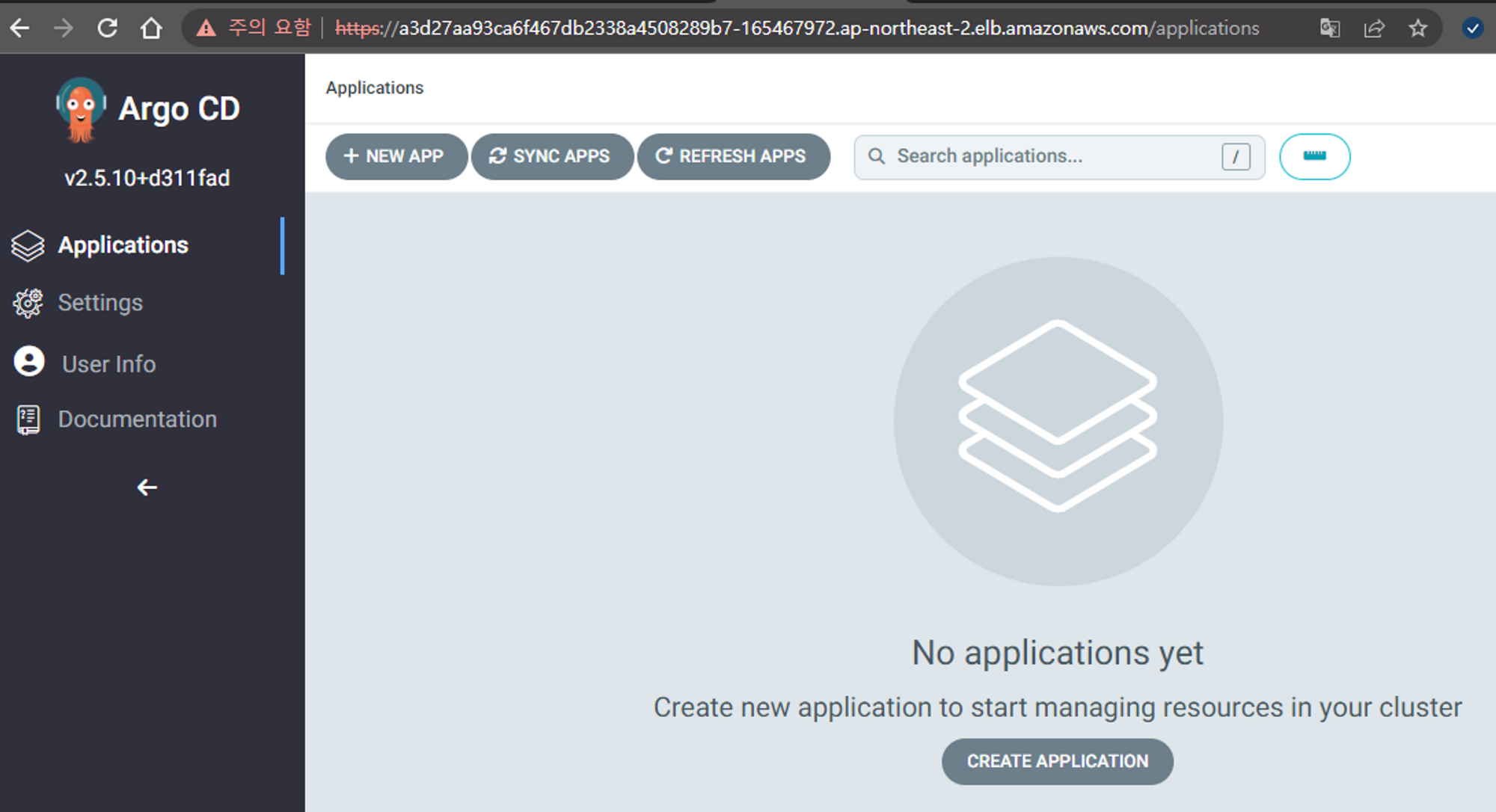Viewport: 1496px width, 812px height.
Task: Click the browser reload icon
Action: click(x=108, y=28)
